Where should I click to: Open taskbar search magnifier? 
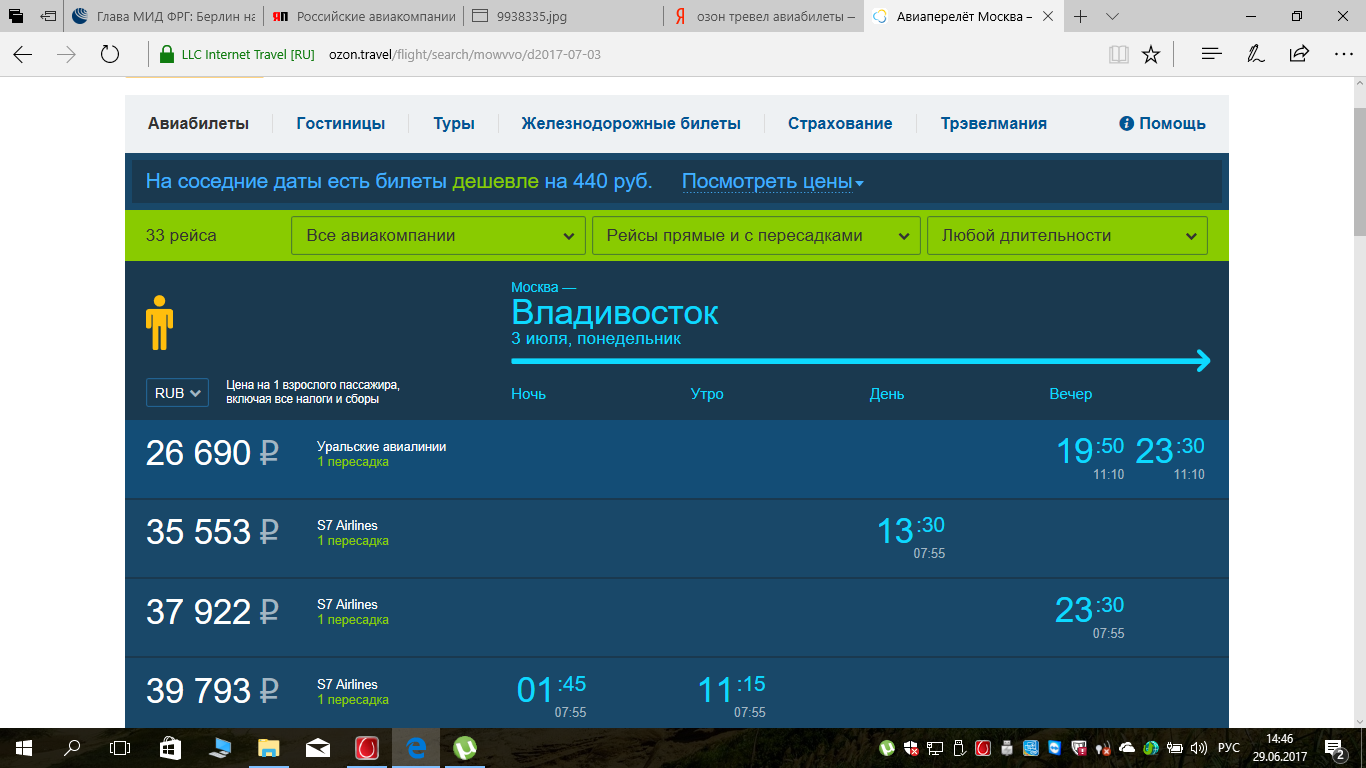tap(72, 748)
